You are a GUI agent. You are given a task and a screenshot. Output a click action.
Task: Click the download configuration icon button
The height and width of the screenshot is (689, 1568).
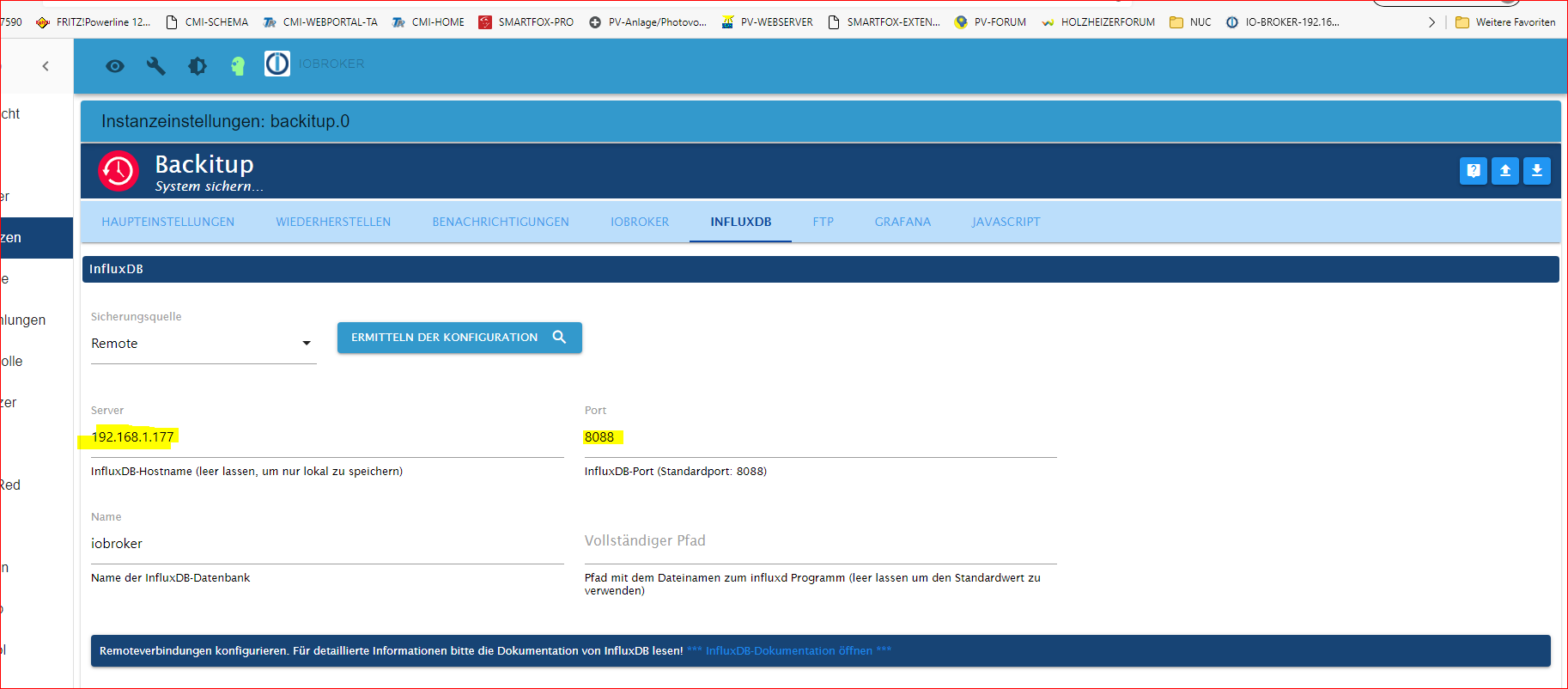coord(1537,171)
